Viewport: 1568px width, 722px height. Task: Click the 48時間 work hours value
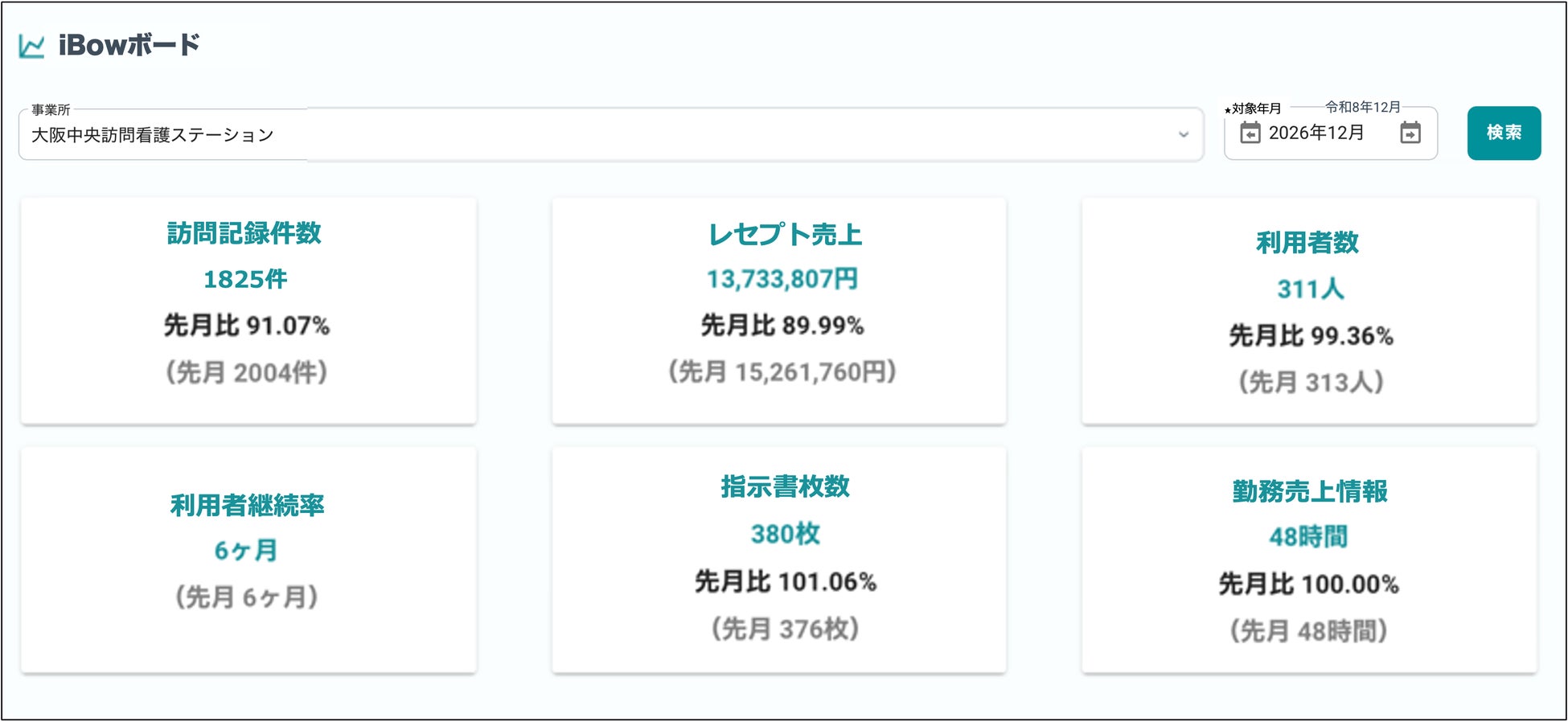tap(1308, 536)
